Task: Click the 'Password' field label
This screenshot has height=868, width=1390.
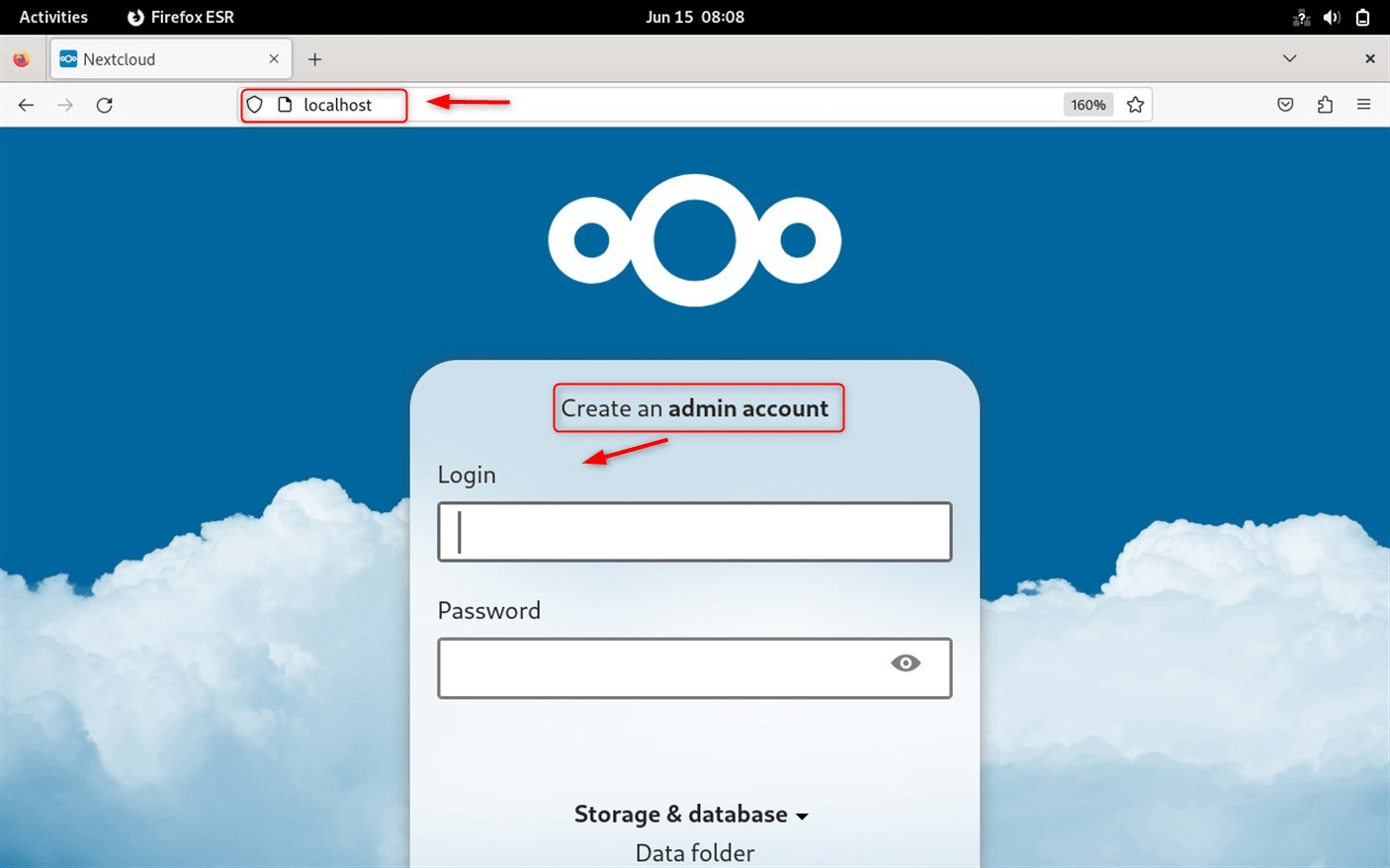Action: coord(489,610)
